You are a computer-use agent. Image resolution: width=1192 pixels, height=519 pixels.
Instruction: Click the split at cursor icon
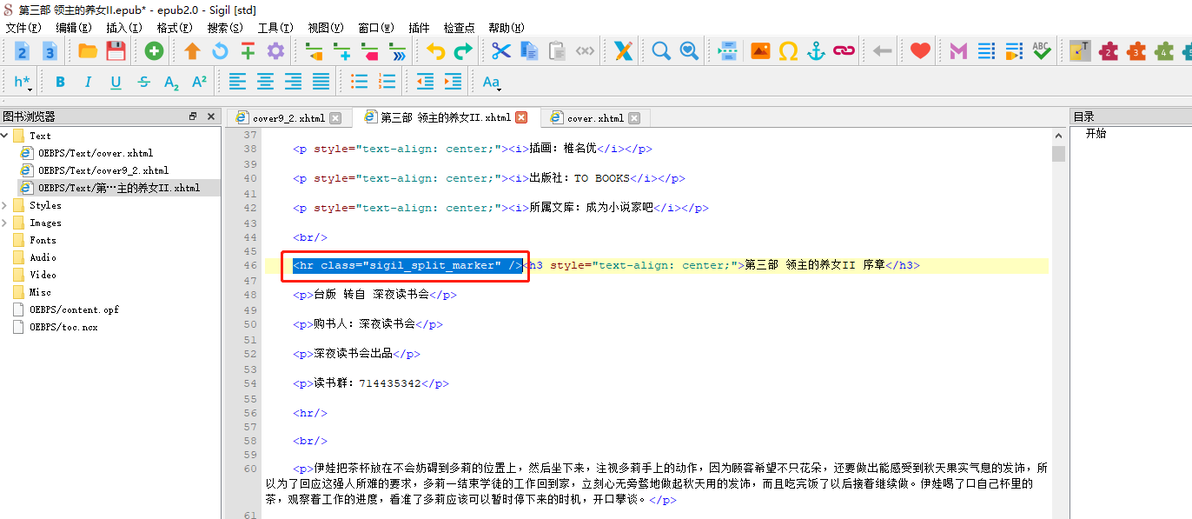pos(728,51)
